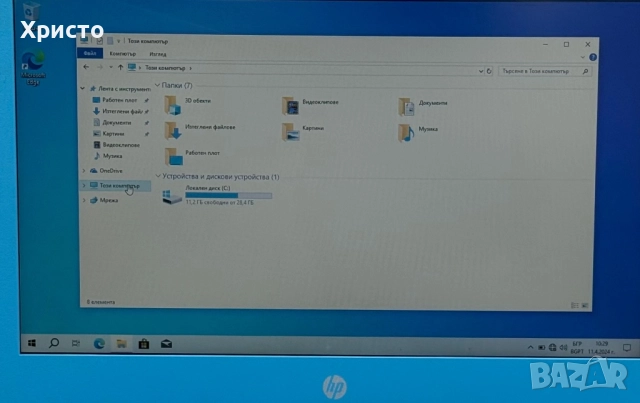Select the Изтеглени файлове folder icon
640x403 pixels.
[x=173, y=131]
